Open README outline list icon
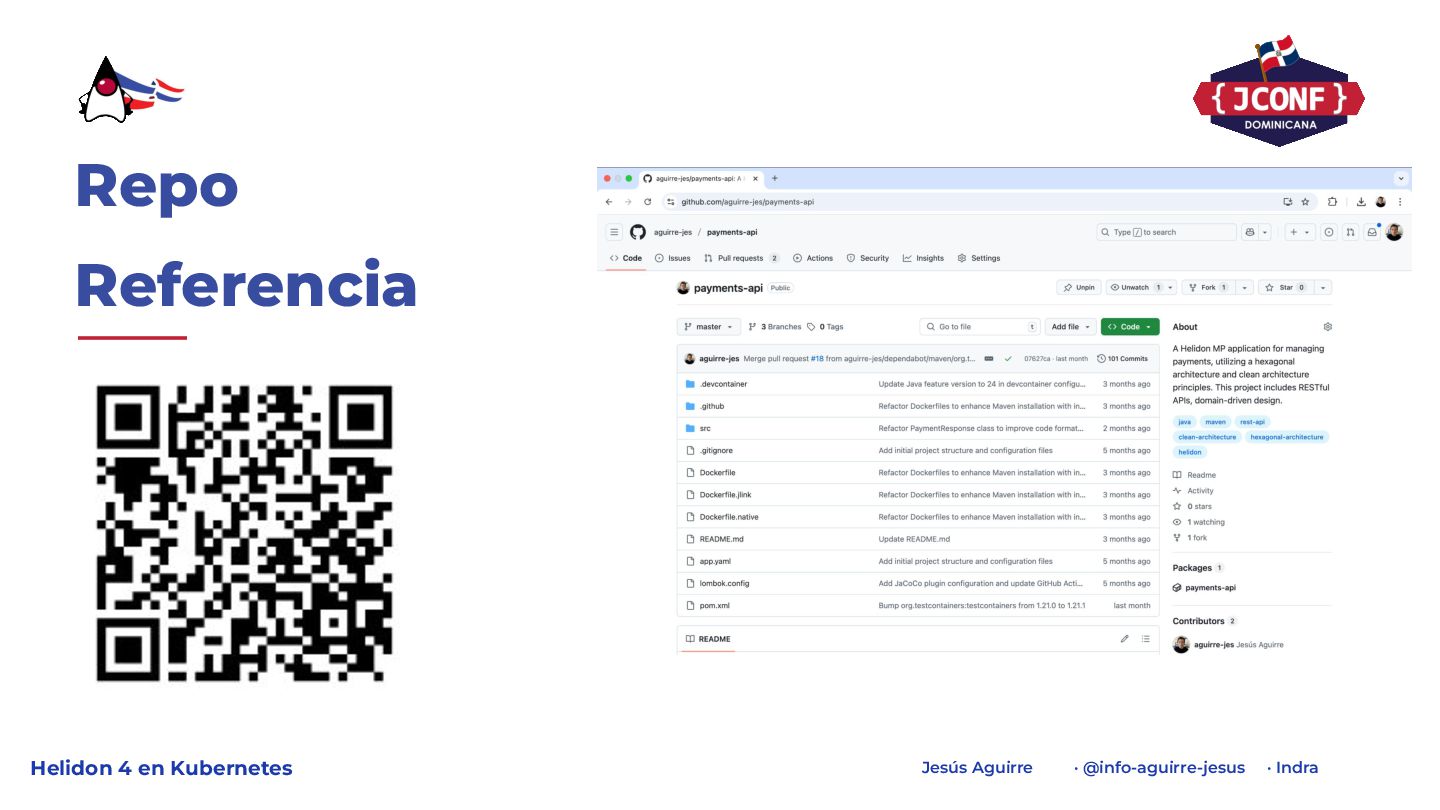 1145,639
